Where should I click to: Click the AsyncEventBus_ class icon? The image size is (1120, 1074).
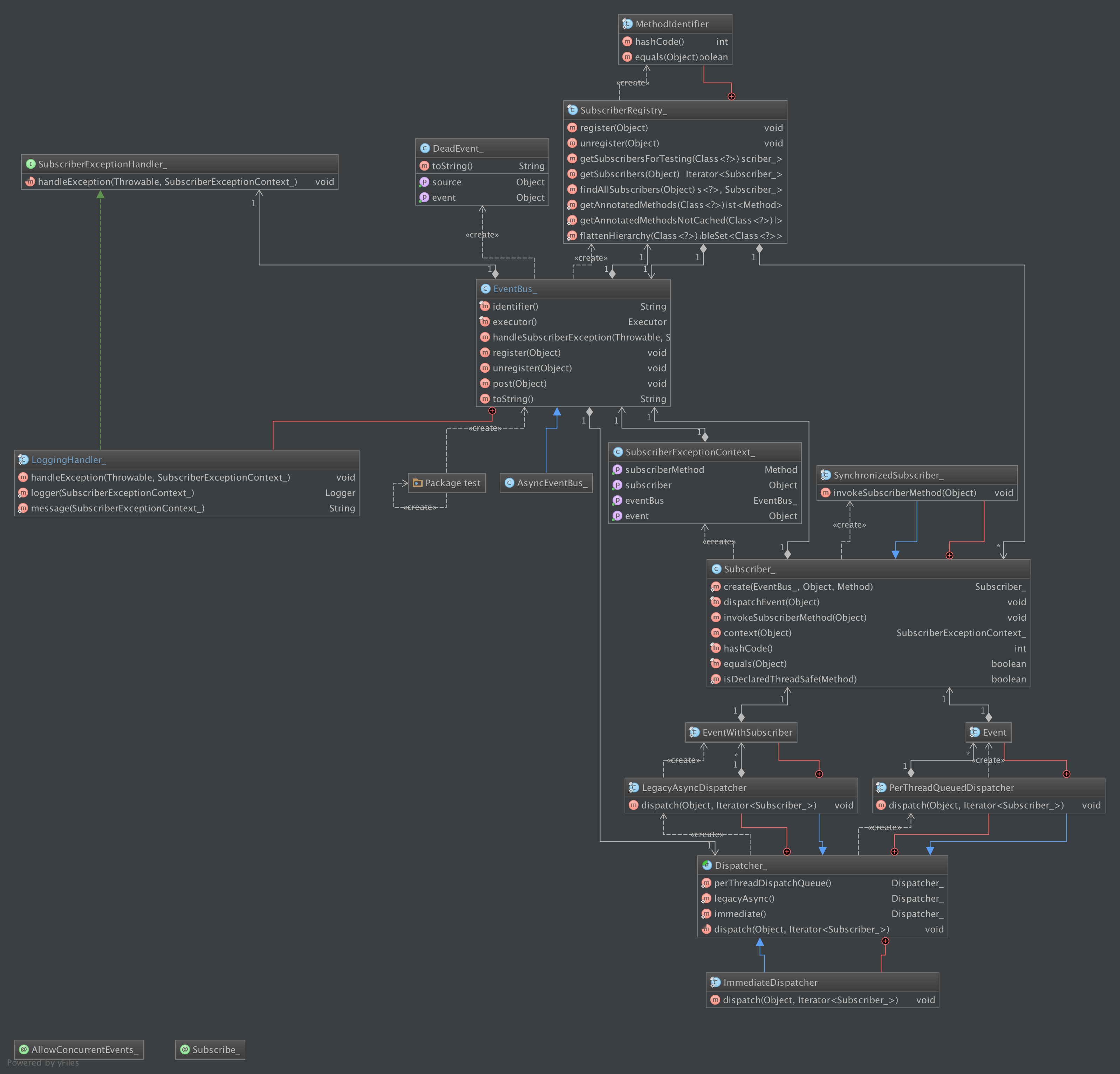coord(509,483)
